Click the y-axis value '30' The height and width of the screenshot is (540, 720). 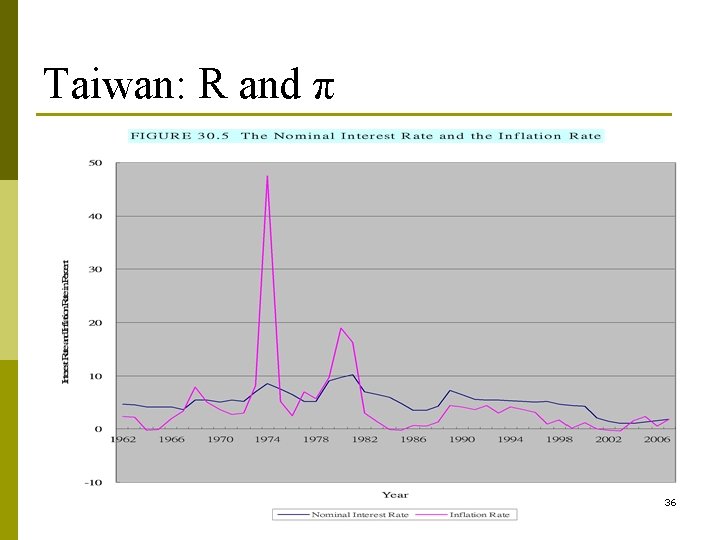tap(96, 270)
